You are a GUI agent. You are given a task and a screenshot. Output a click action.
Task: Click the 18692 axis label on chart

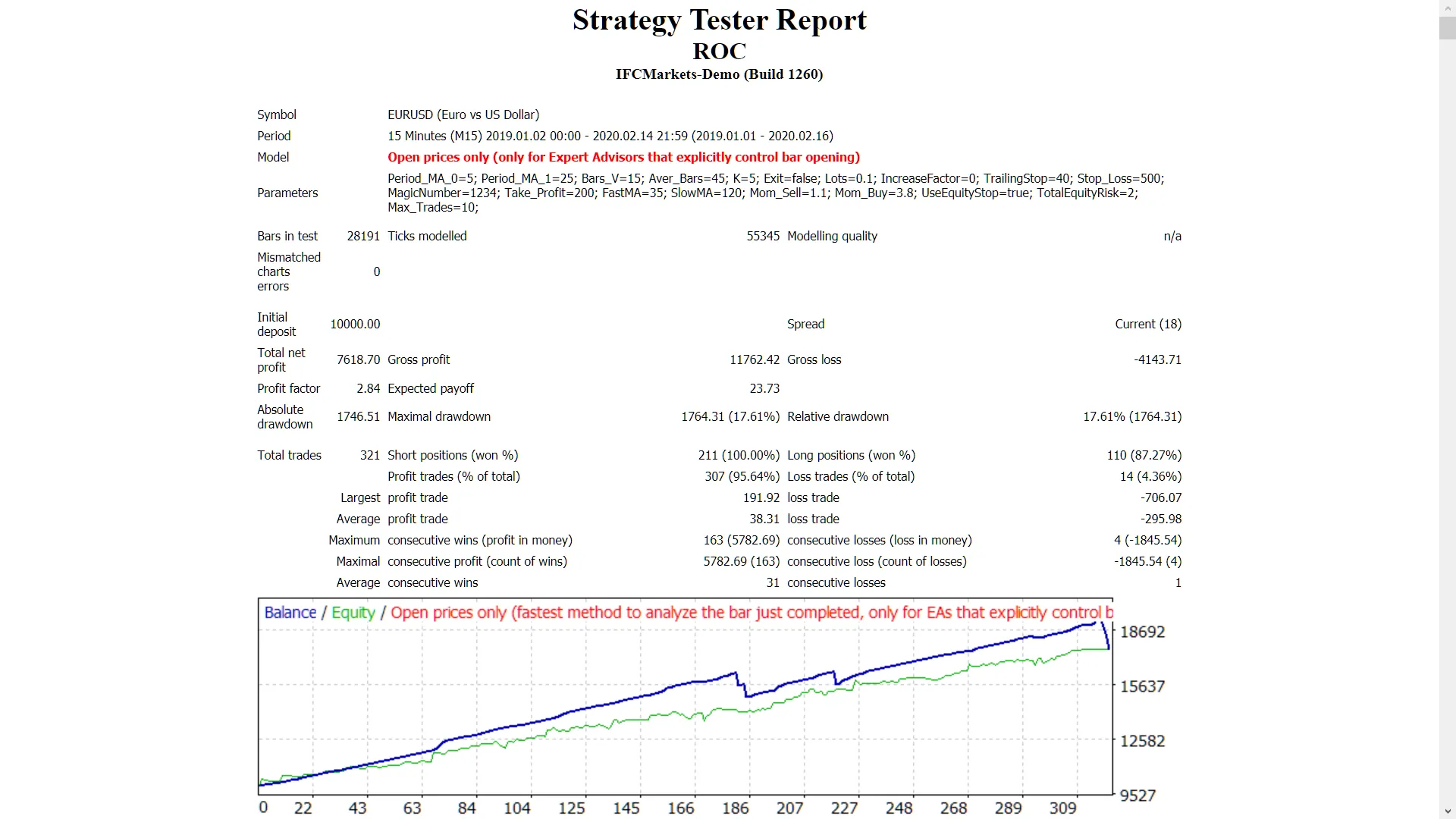pyautogui.click(x=1142, y=632)
